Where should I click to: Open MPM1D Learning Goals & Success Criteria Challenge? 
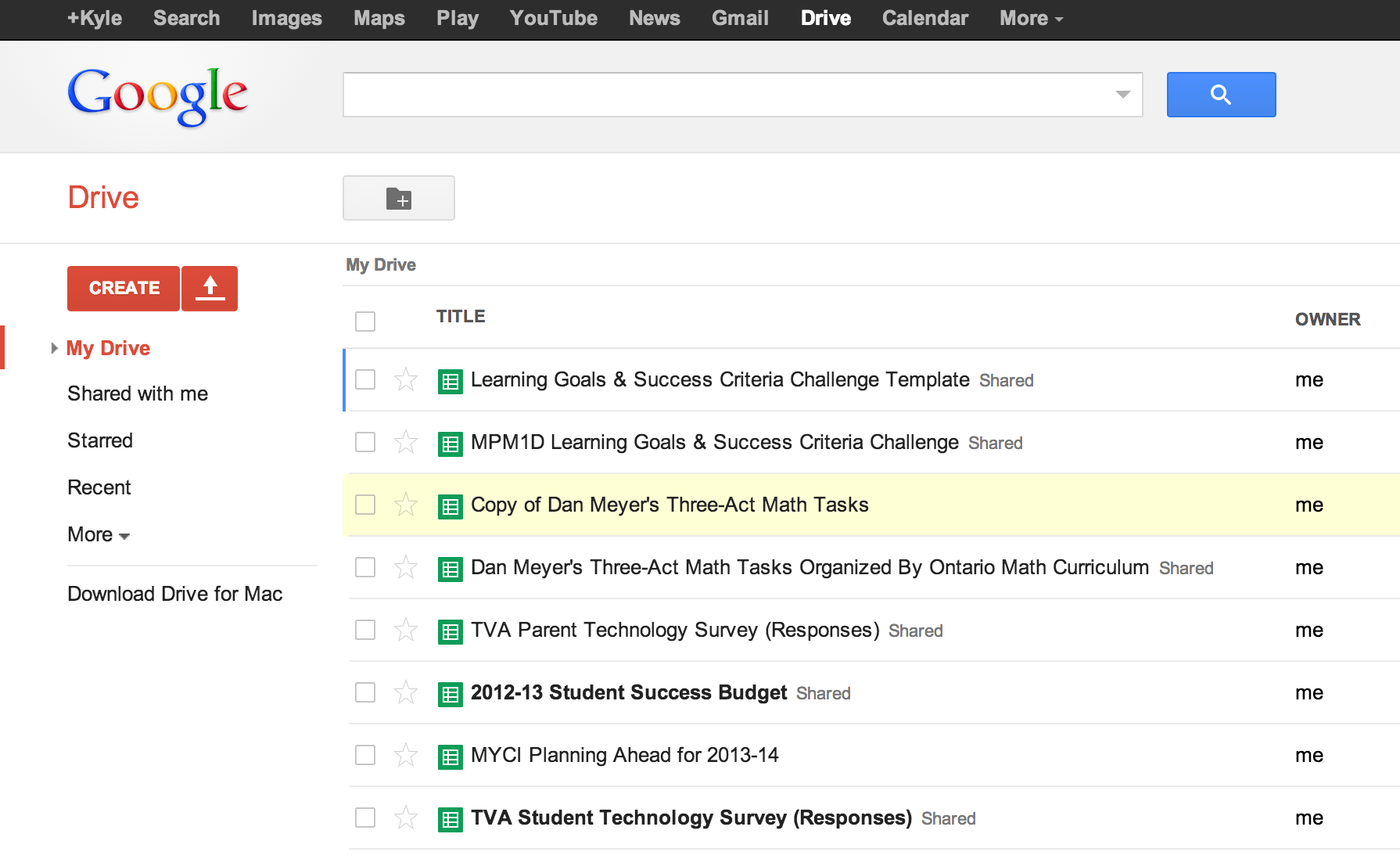[x=715, y=442]
